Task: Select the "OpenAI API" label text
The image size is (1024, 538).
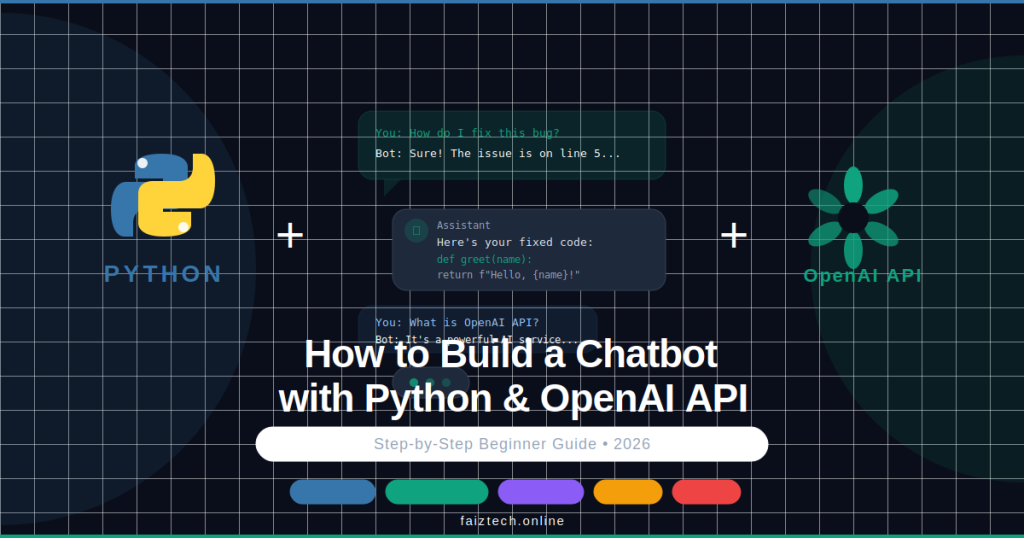Action: point(862,276)
